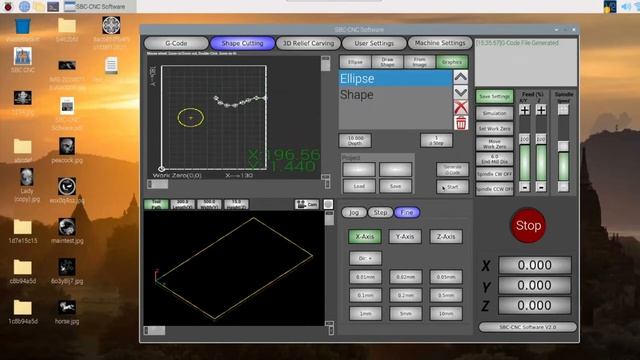Open the file manager from the taskbar

tap(39, 6)
